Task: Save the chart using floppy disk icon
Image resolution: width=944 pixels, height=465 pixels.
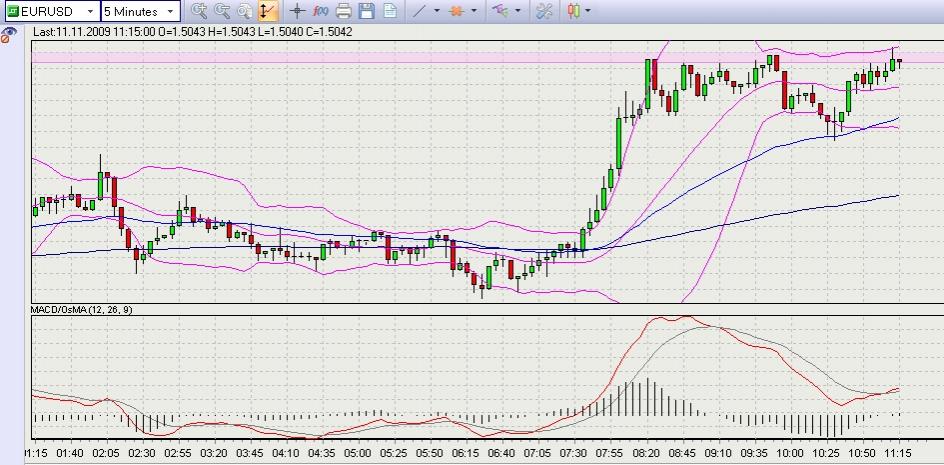Action: point(366,11)
